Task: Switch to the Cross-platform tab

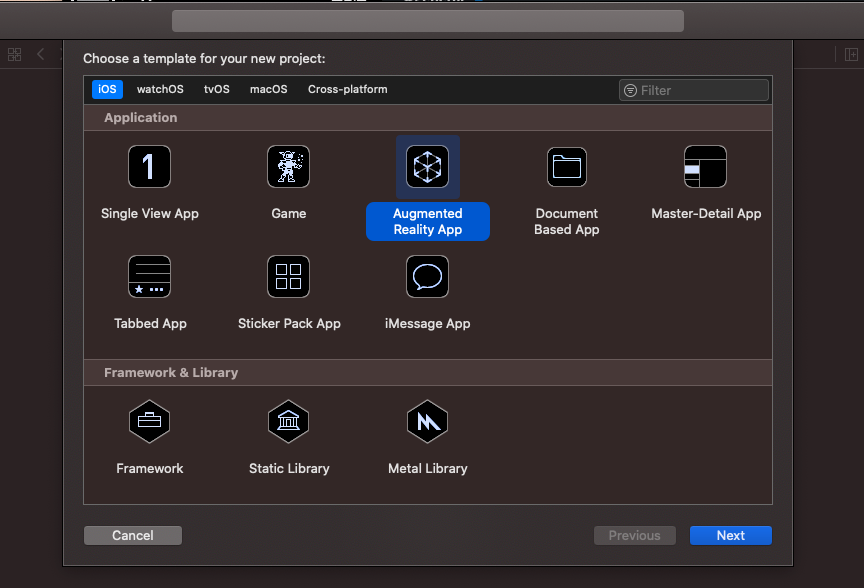Action: pos(347,89)
